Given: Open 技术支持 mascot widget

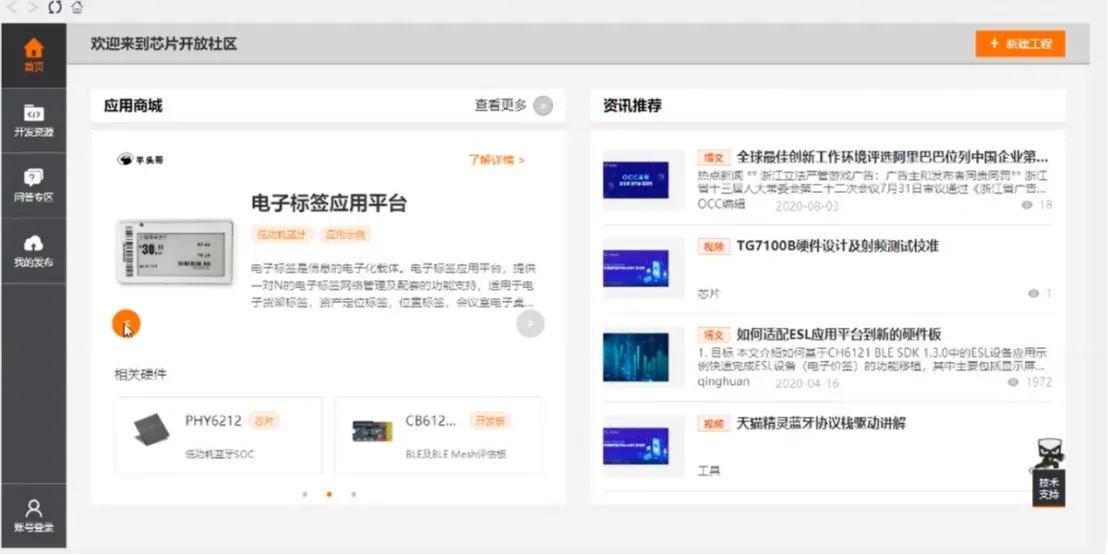Looking at the screenshot, I should click(x=1049, y=472).
